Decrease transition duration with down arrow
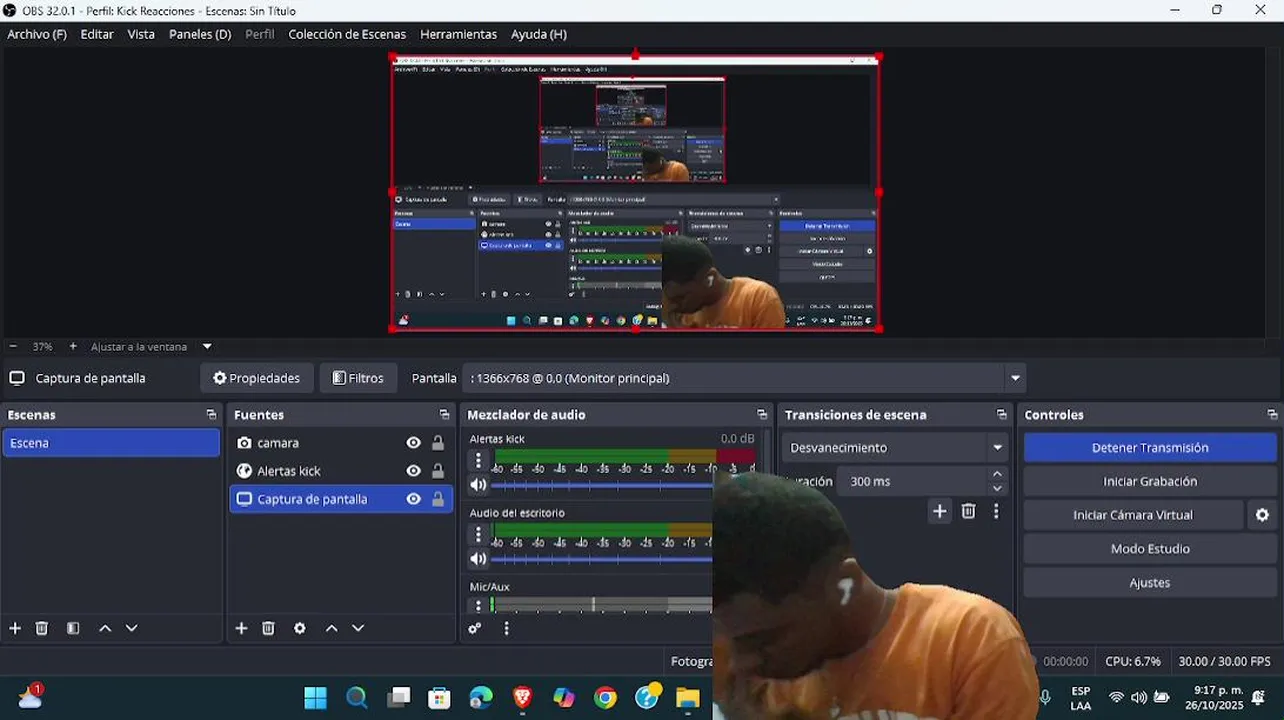This screenshot has width=1284, height=720. click(997, 489)
